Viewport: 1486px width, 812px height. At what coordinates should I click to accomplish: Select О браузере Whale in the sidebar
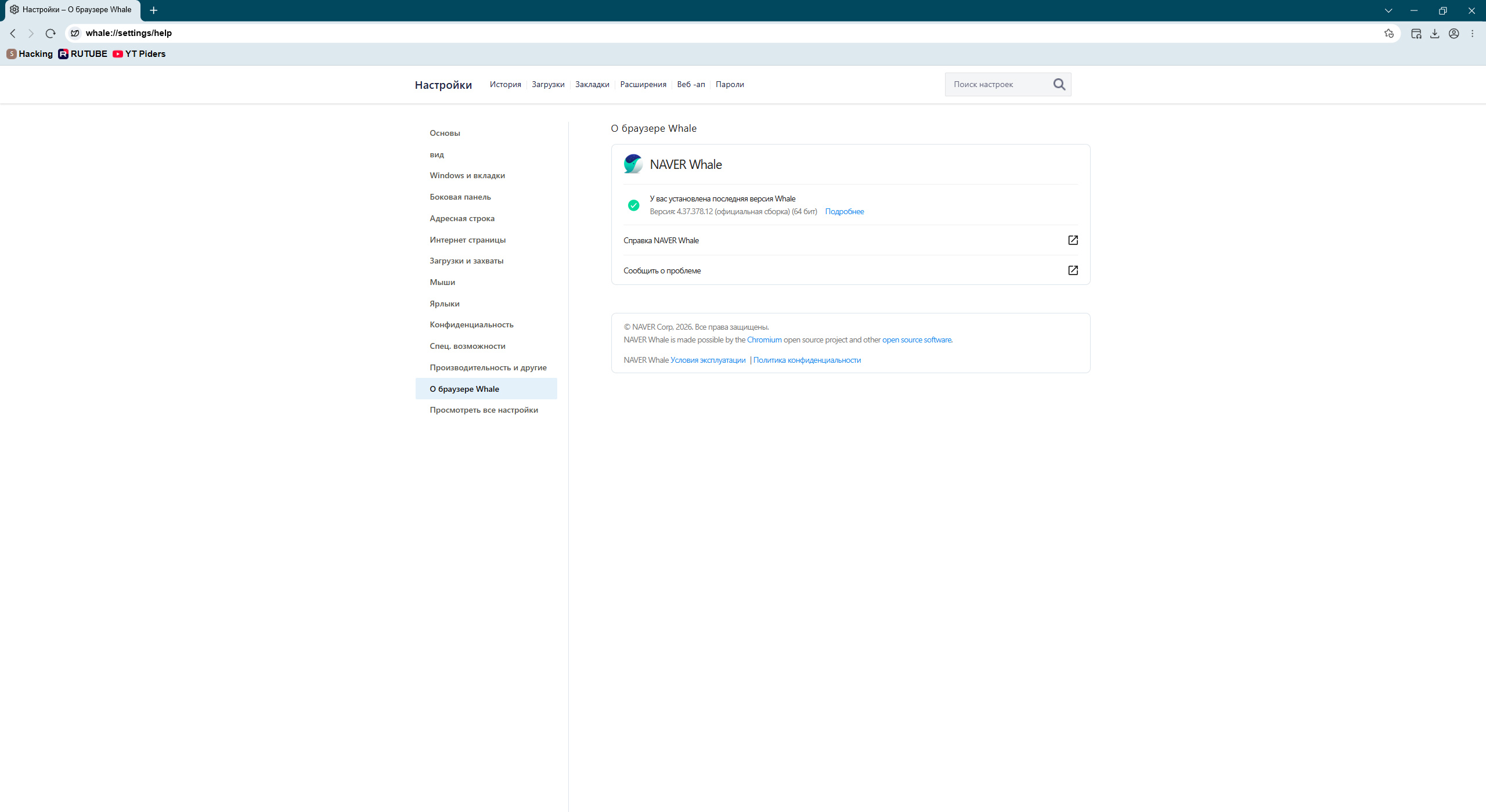tap(486, 389)
